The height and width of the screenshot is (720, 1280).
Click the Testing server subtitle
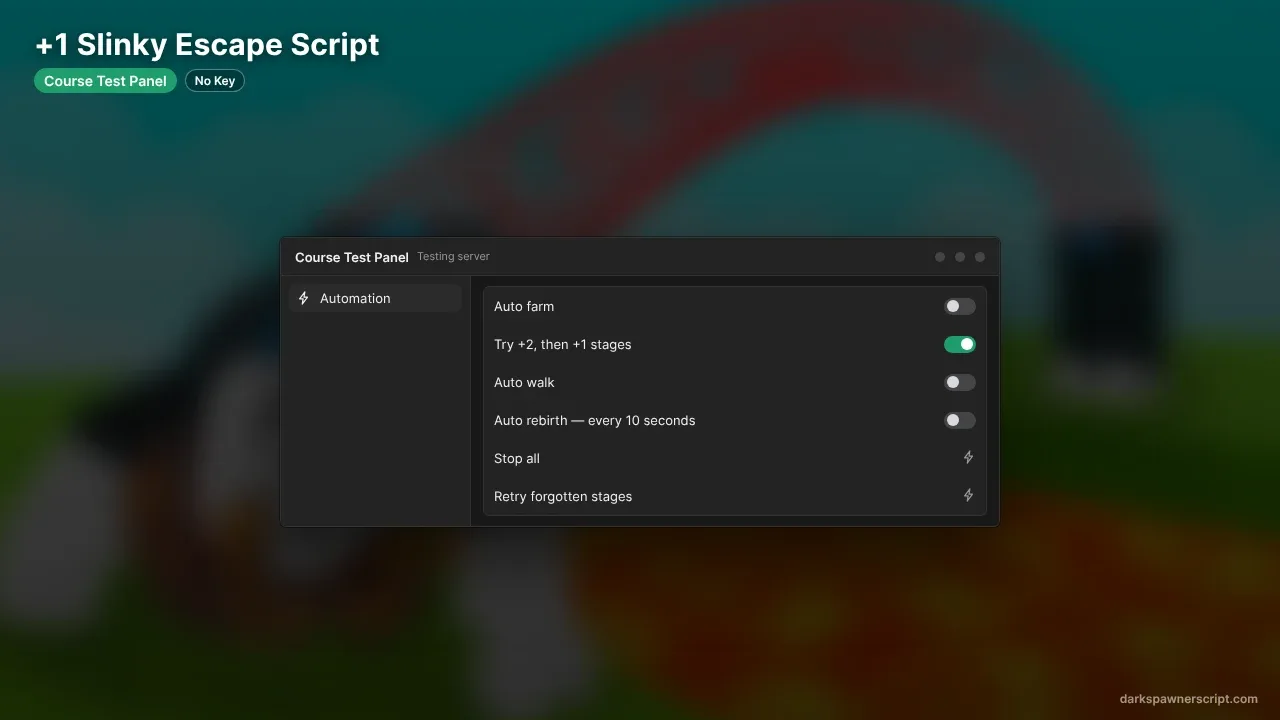click(453, 257)
